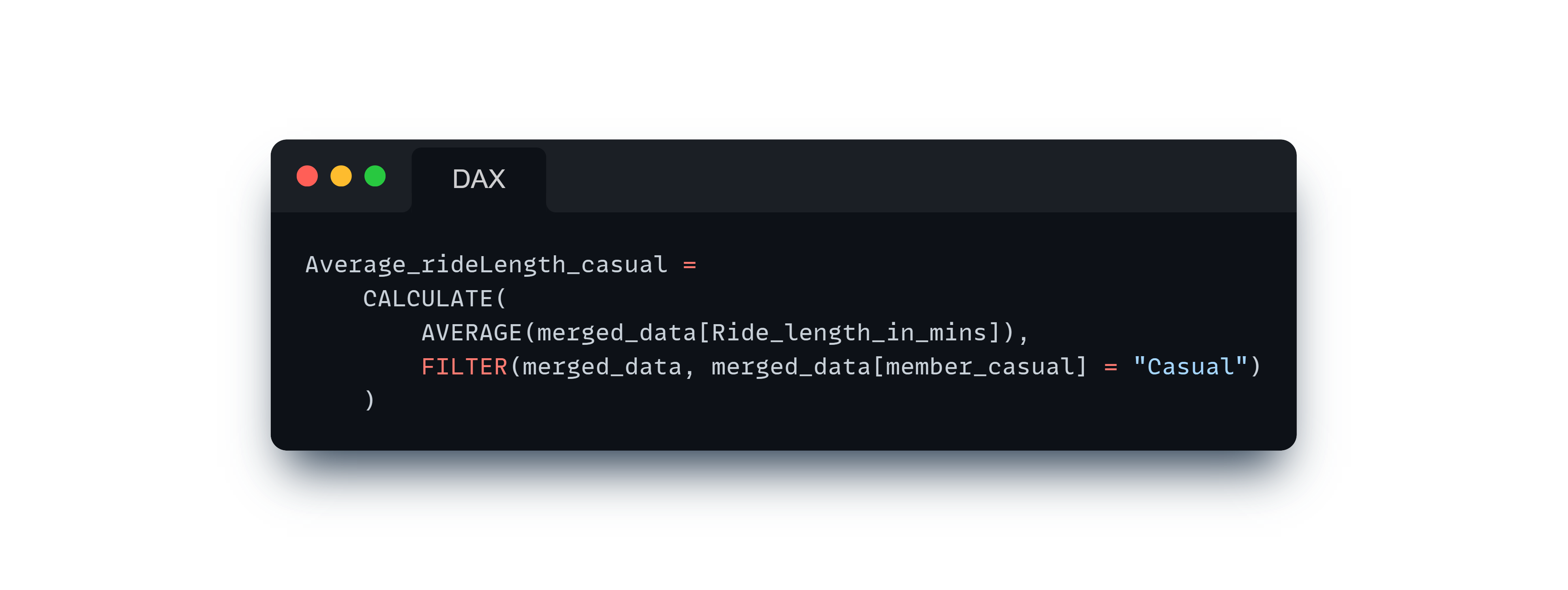Click the "Casual" string literal

pos(1190,368)
